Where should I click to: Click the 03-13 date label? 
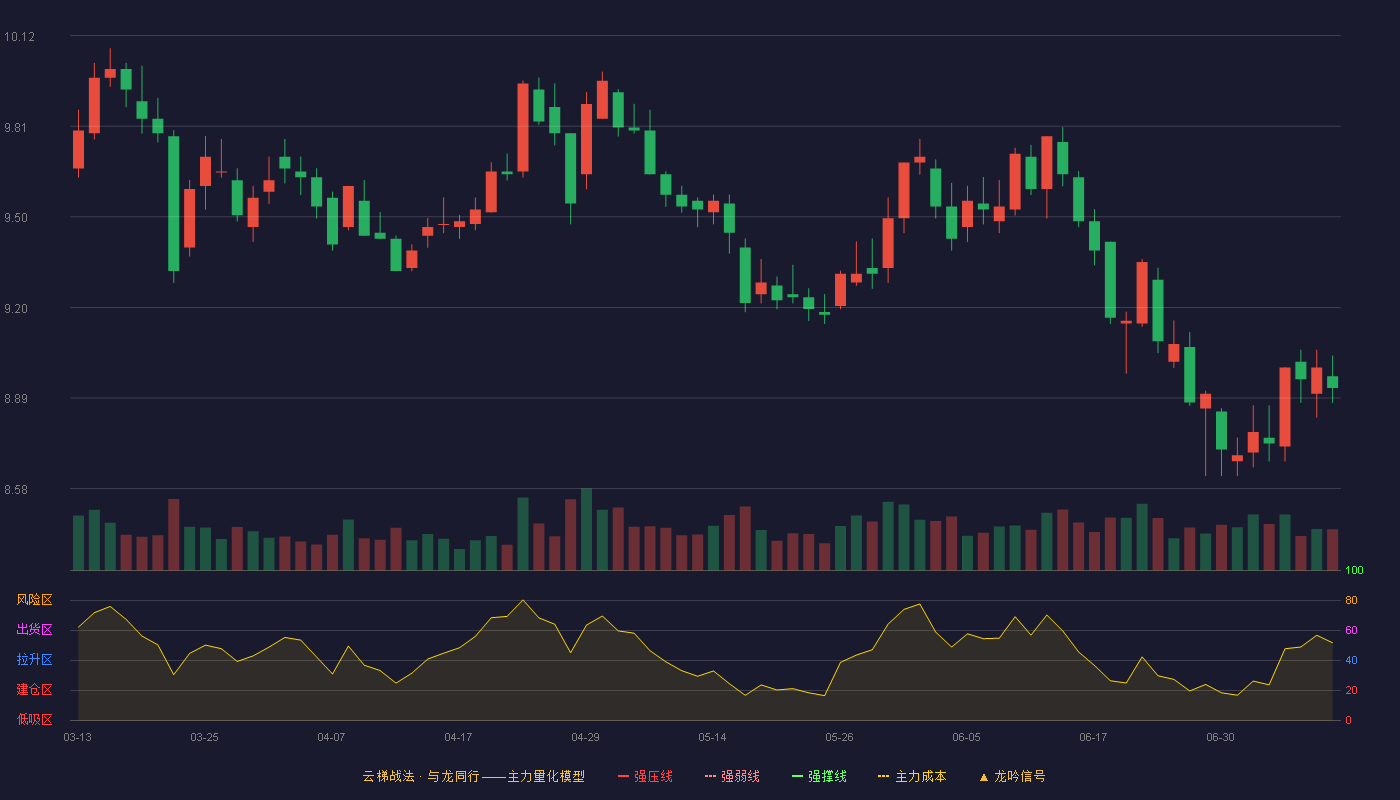(x=77, y=737)
